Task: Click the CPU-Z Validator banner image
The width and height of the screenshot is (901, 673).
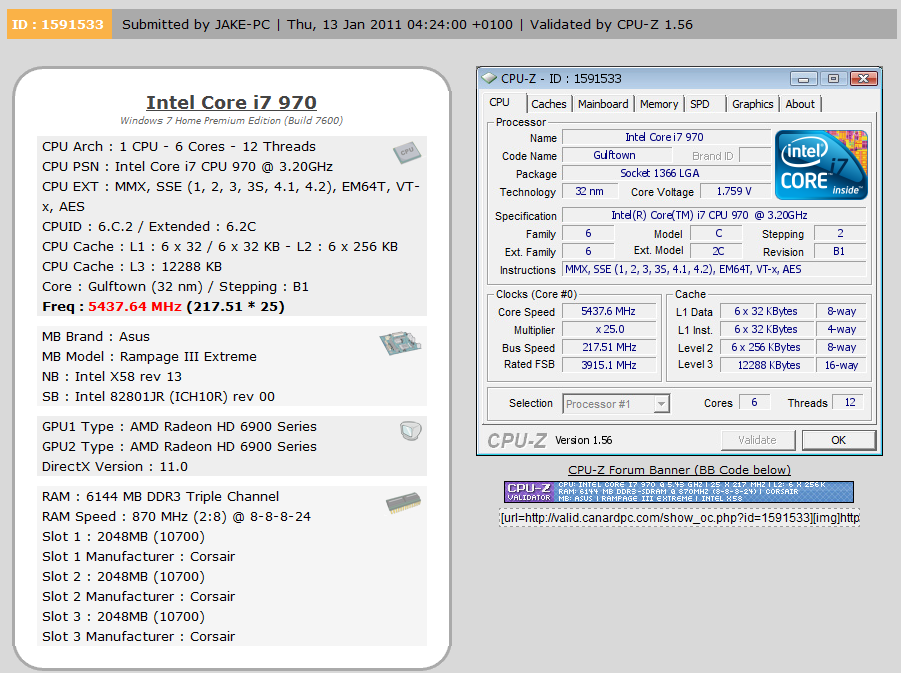Action: (679, 492)
